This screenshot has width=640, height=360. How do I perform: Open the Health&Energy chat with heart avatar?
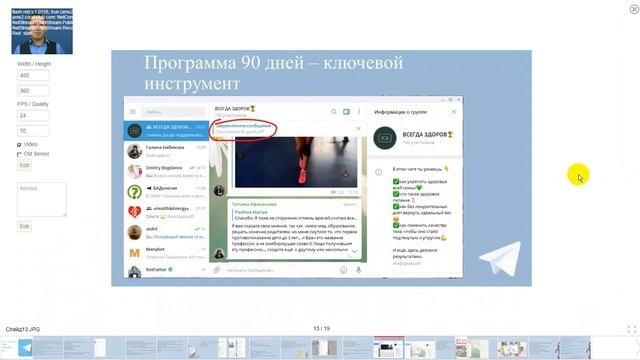166,212
